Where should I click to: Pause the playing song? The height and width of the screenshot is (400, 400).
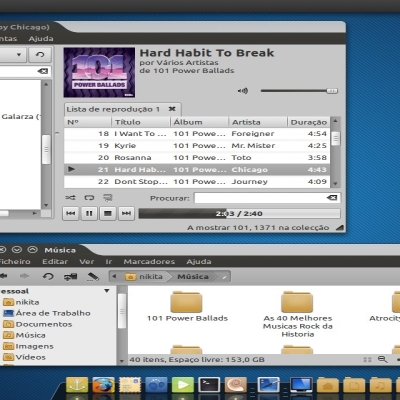point(89,214)
